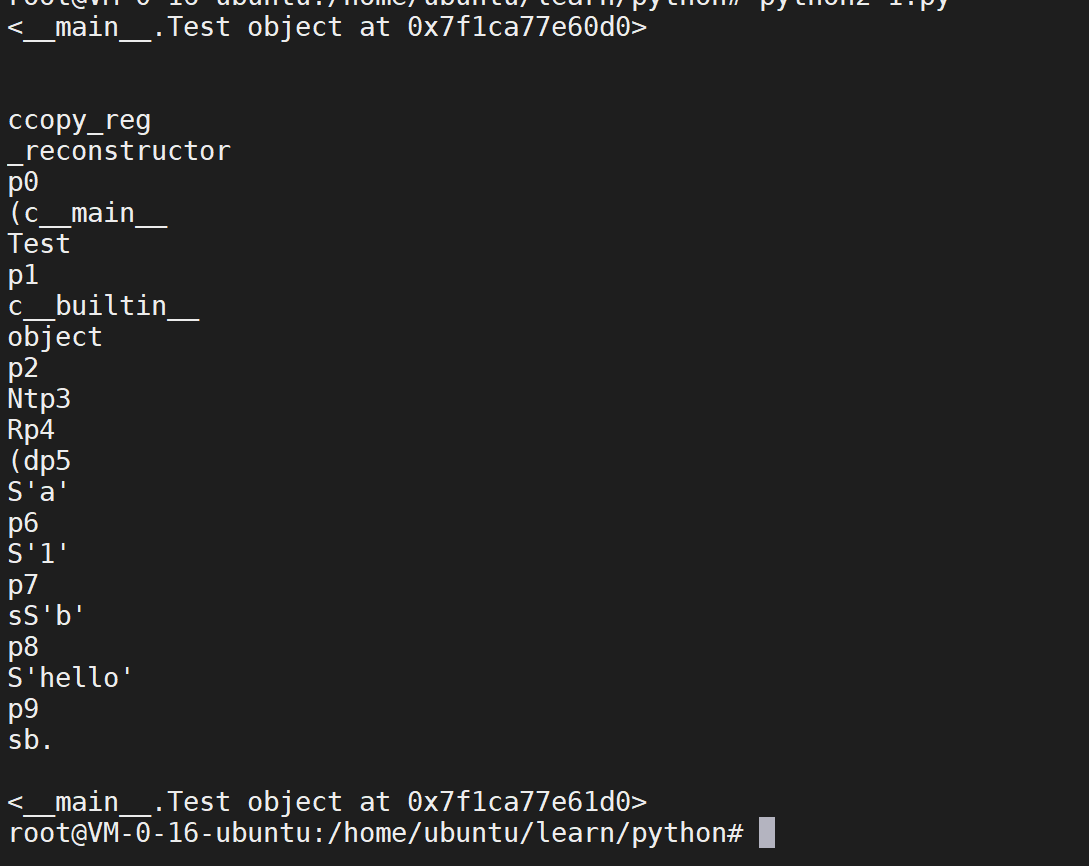Click the memory address 0x7f1ca77e60d0
Screen dimensions: 1089x866
(519, 28)
